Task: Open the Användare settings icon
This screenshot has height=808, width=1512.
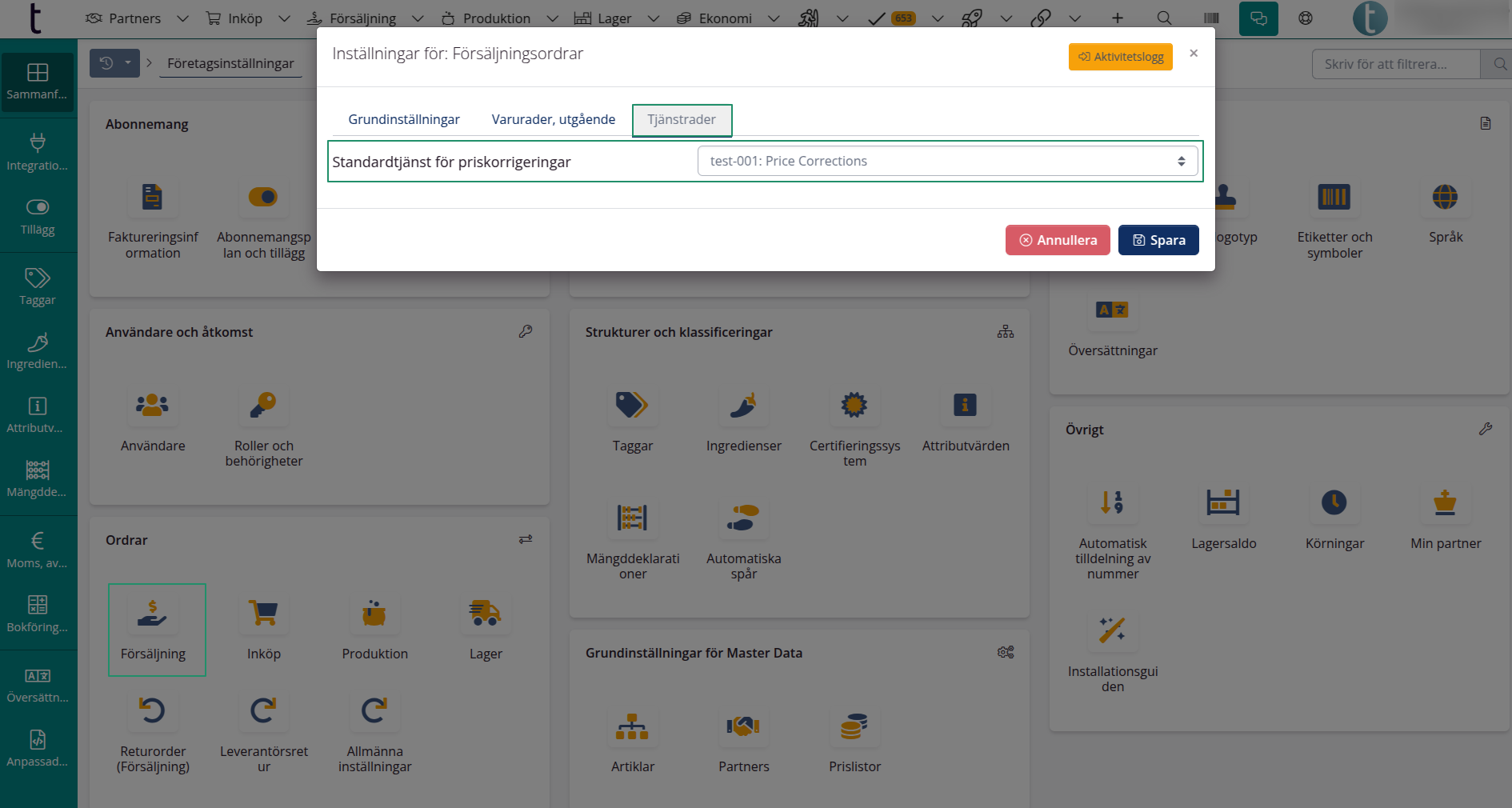Action: click(x=152, y=406)
